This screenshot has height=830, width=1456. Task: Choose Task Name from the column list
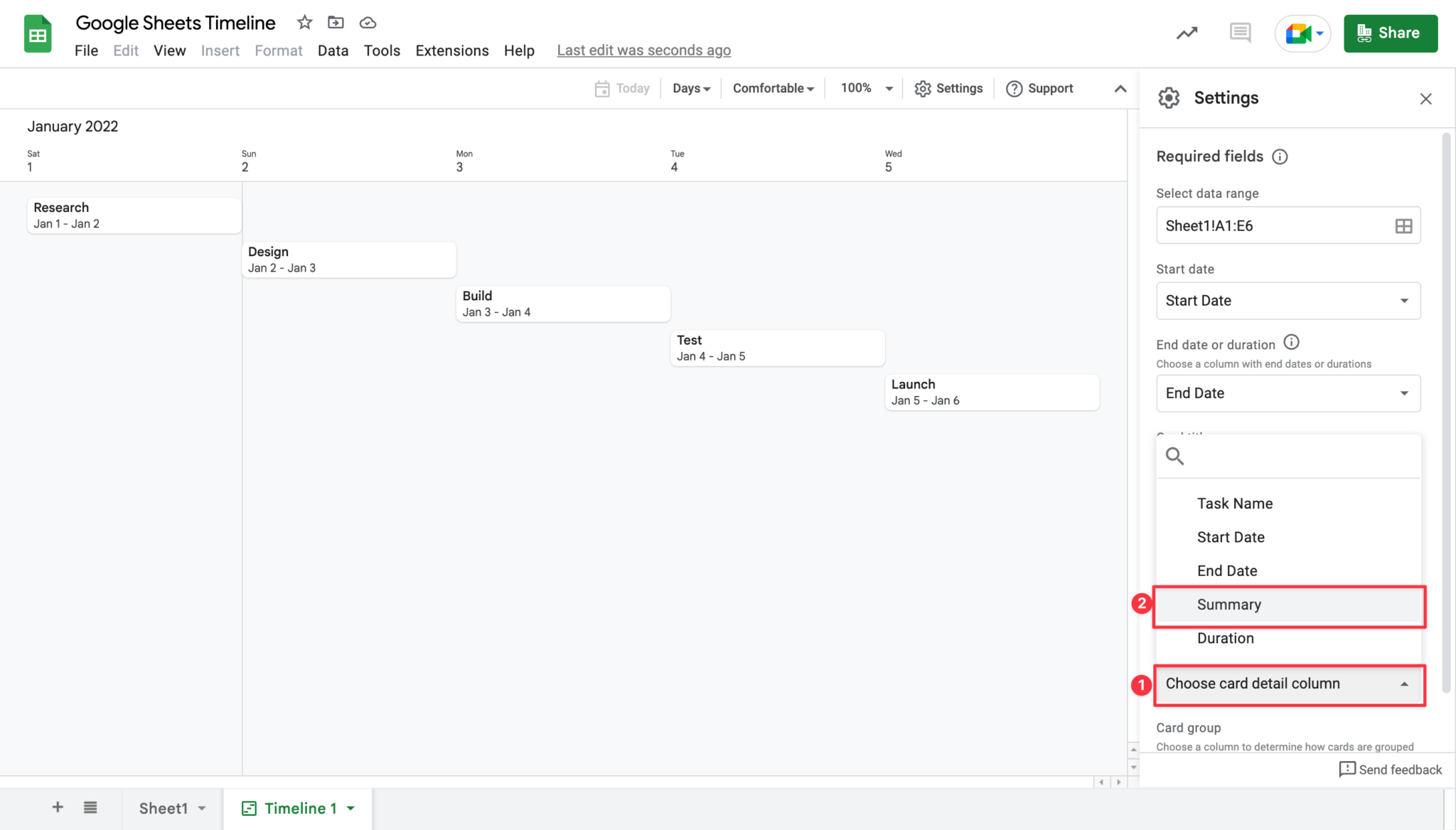[x=1288, y=504]
